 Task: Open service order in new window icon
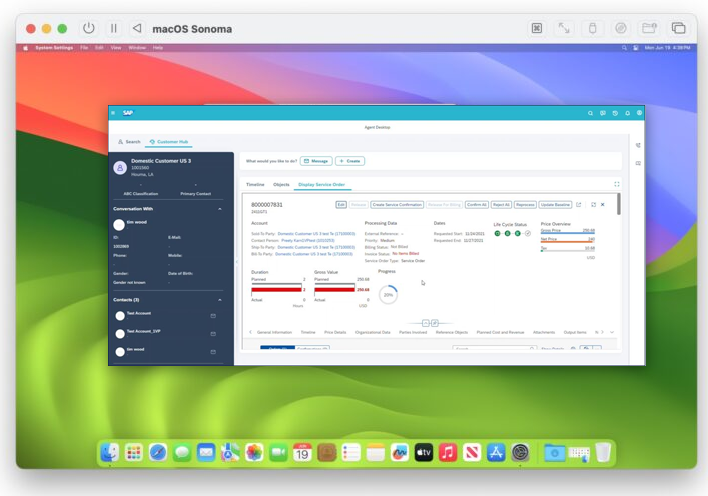pos(578,205)
